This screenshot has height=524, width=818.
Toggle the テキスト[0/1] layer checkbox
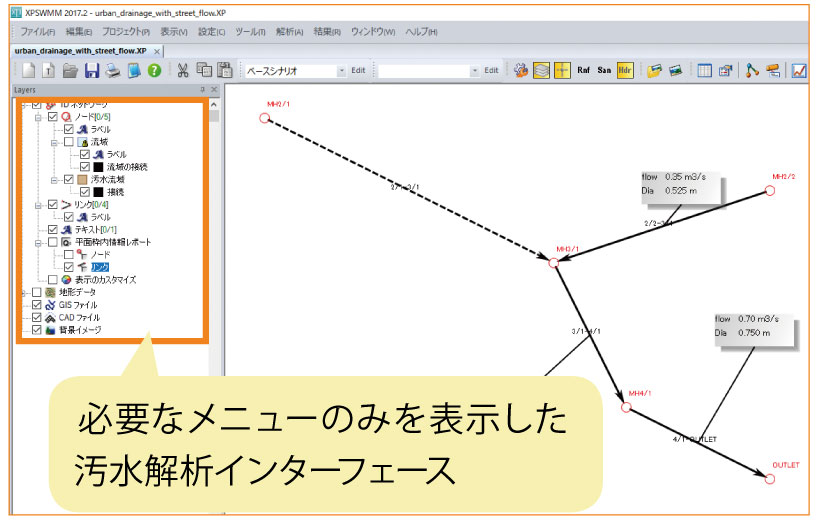pos(53,230)
